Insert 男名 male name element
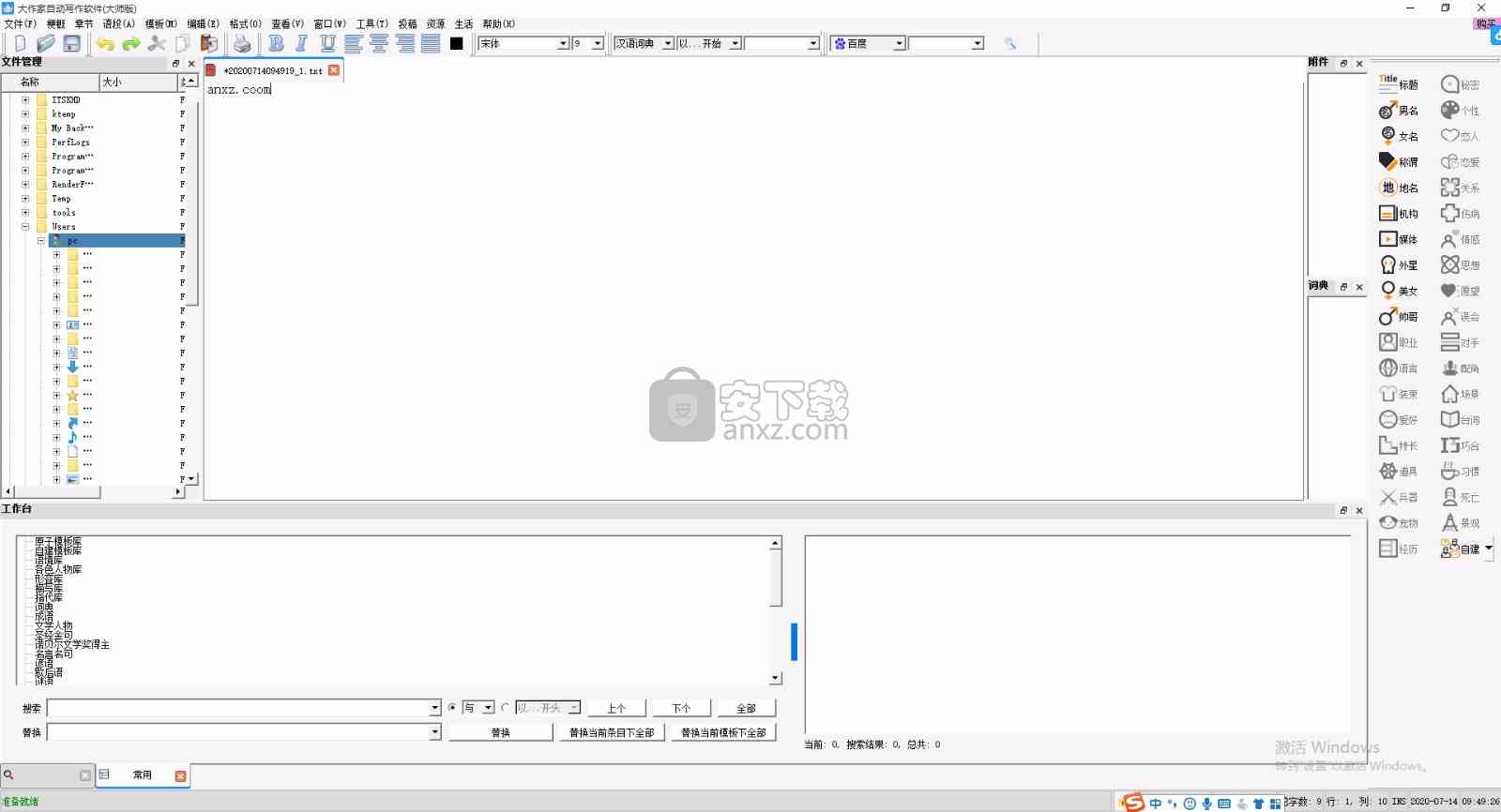 (x=1399, y=111)
